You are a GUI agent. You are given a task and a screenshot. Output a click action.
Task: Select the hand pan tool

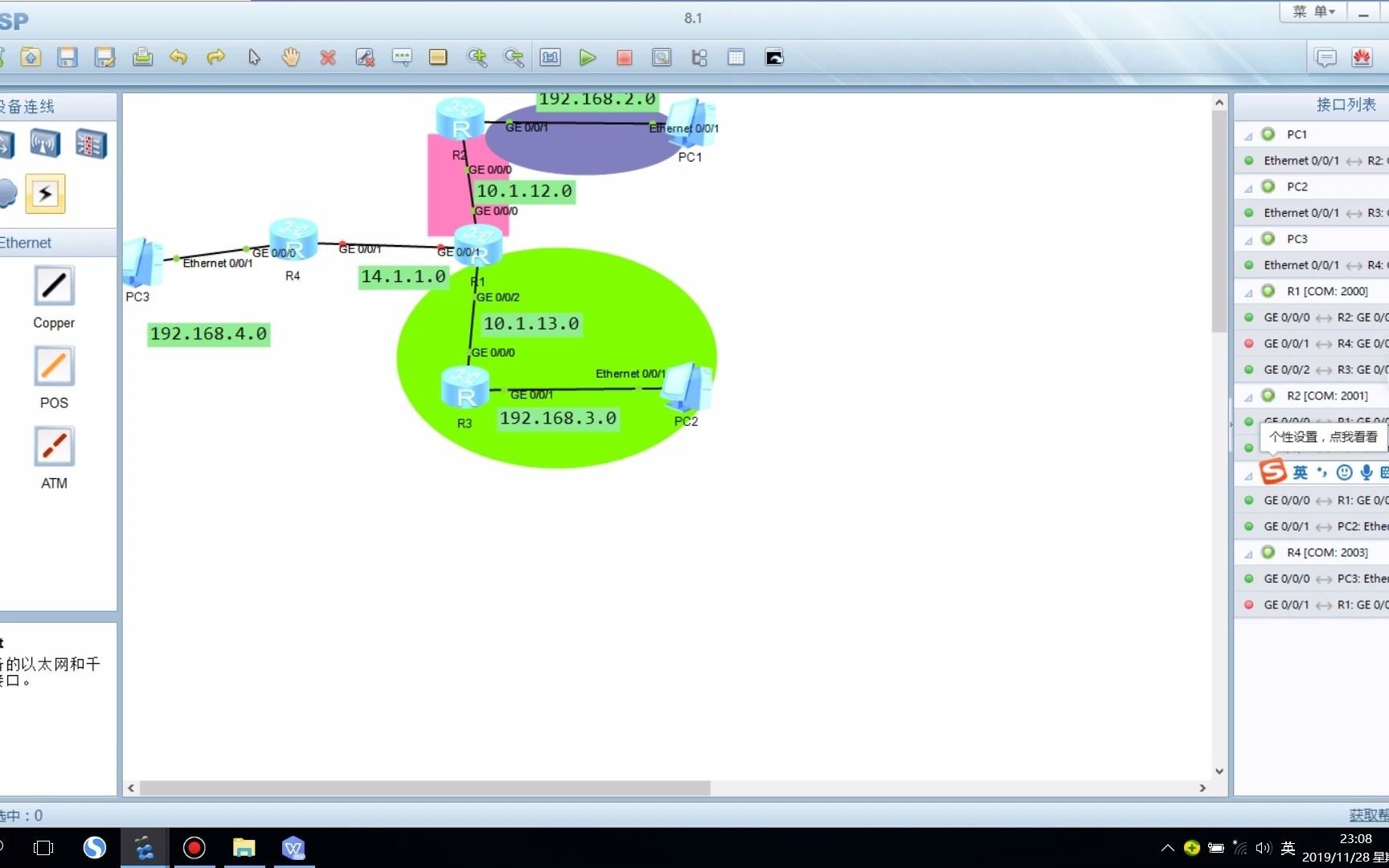[290, 57]
